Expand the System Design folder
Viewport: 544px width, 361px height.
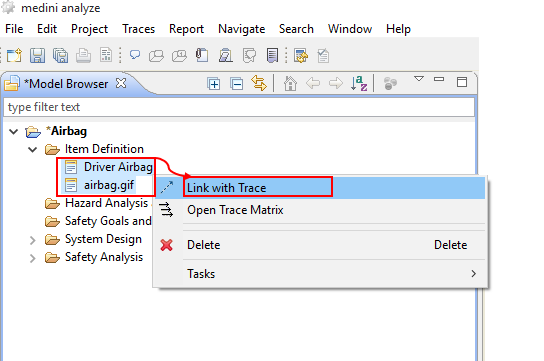pyautogui.click(x=33, y=240)
